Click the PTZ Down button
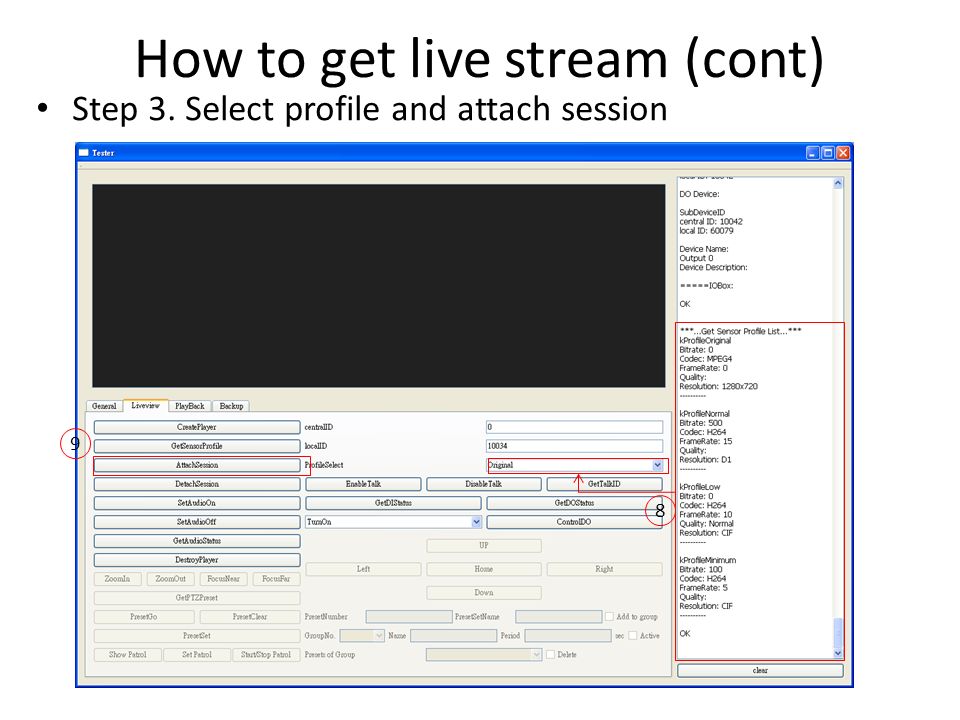The image size is (960, 720). coord(484,593)
